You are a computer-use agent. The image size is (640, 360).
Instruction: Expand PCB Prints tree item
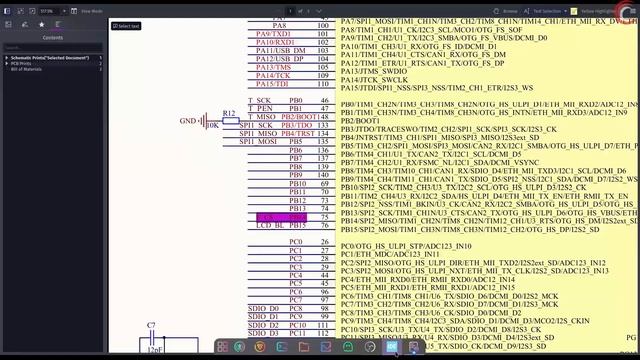point(7,64)
